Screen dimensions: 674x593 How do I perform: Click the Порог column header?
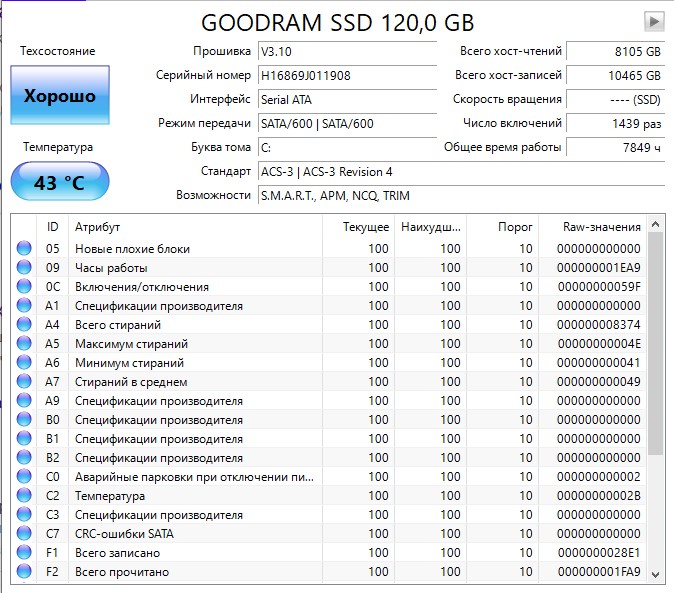click(x=502, y=227)
